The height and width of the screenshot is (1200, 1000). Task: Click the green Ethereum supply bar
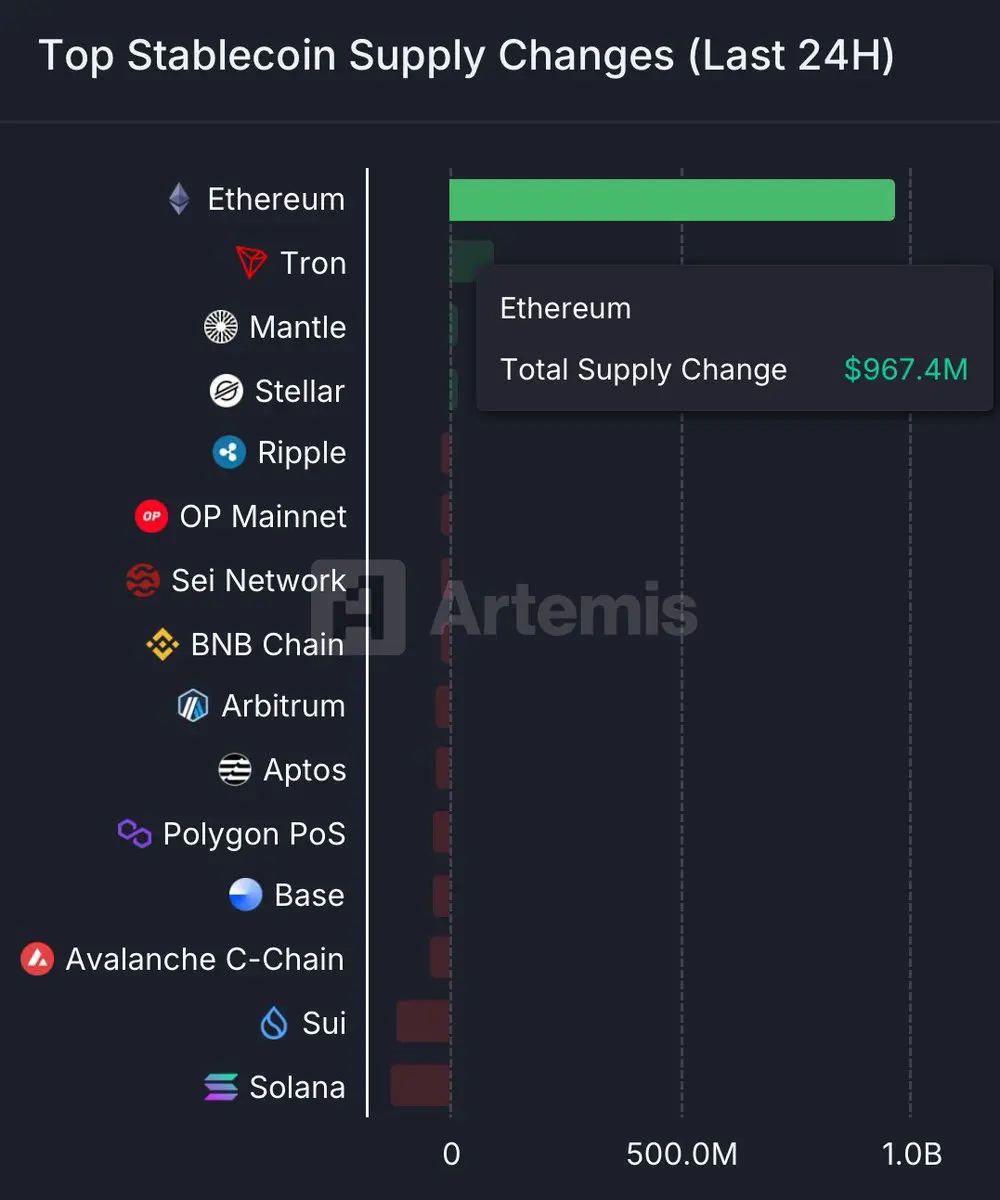click(672, 200)
